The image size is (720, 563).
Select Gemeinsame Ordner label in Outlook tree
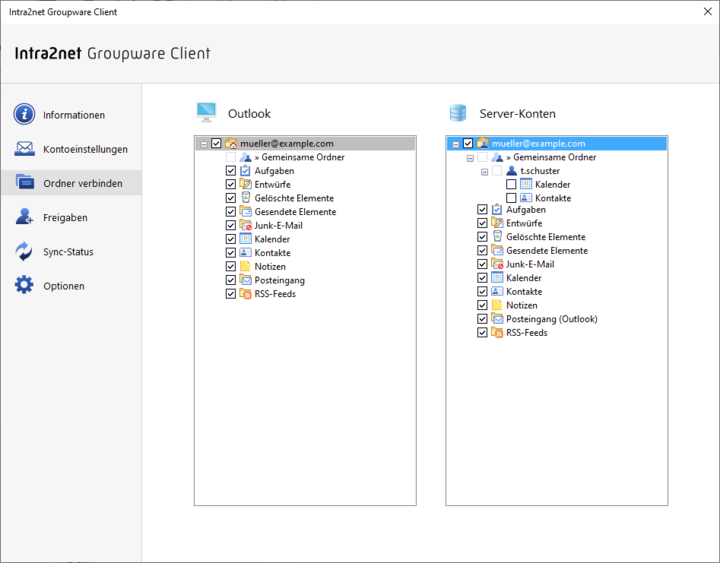[299, 157]
